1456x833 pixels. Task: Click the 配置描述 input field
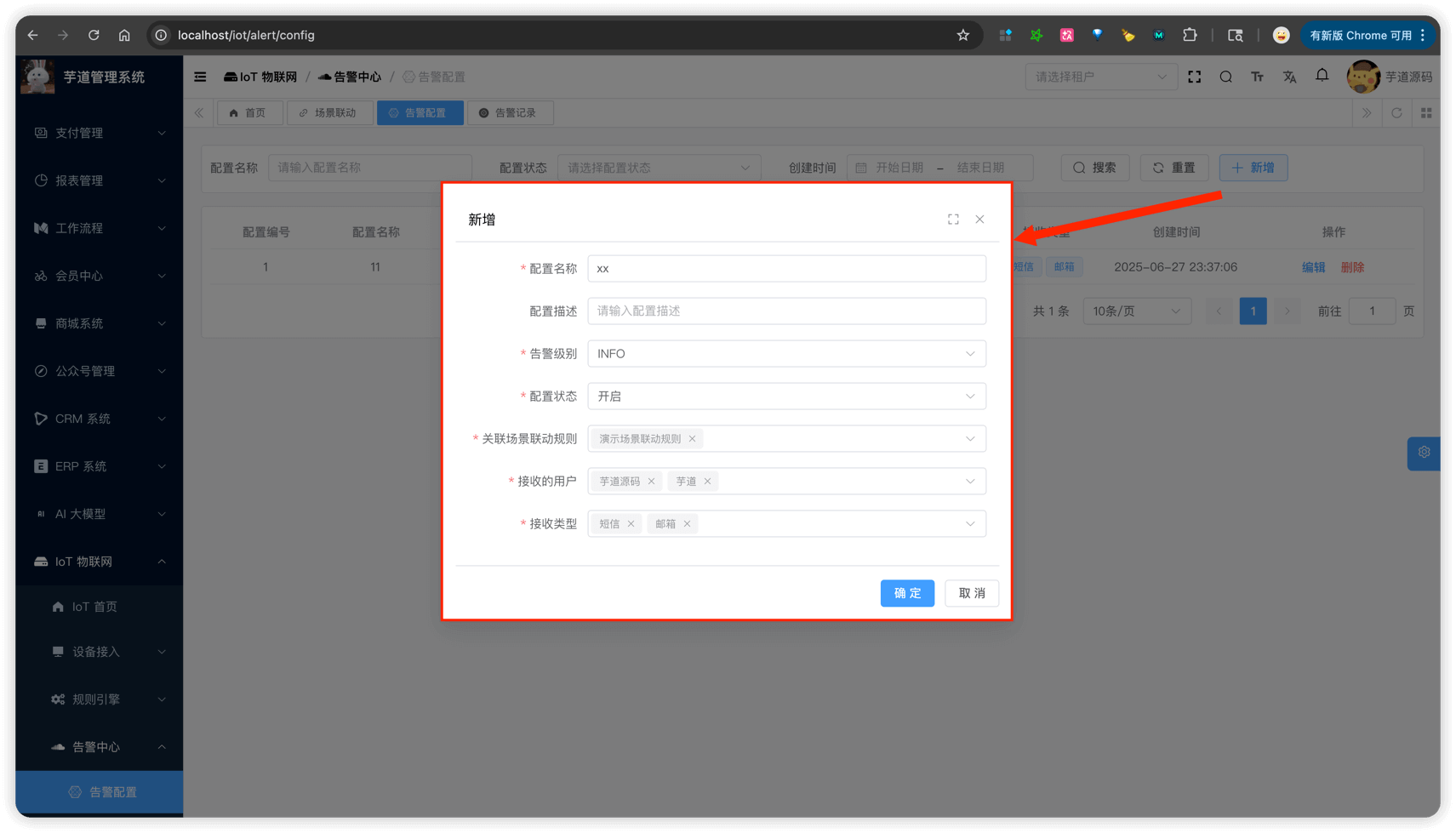tap(785, 311)
